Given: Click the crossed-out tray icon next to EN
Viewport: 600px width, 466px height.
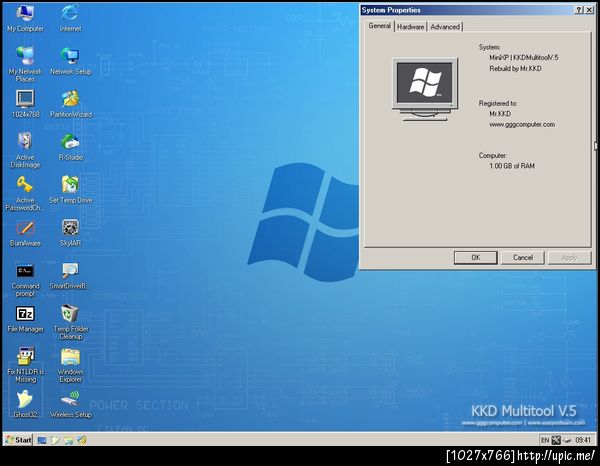Looking at the screenshot, I should point(556,440).
